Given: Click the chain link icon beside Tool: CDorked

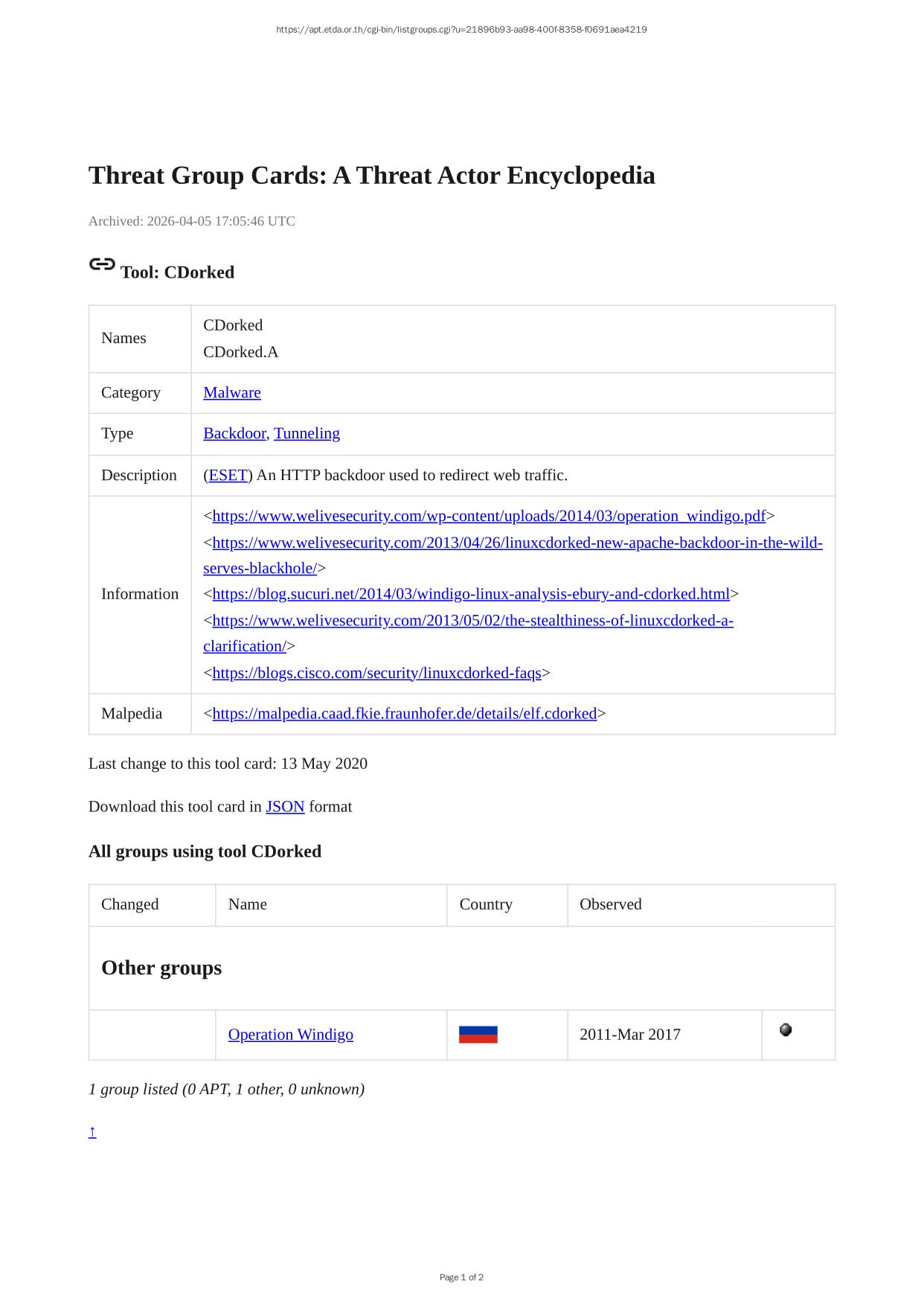Looking at the screenshot, I should pyautogui.click(x=102, y=265).
